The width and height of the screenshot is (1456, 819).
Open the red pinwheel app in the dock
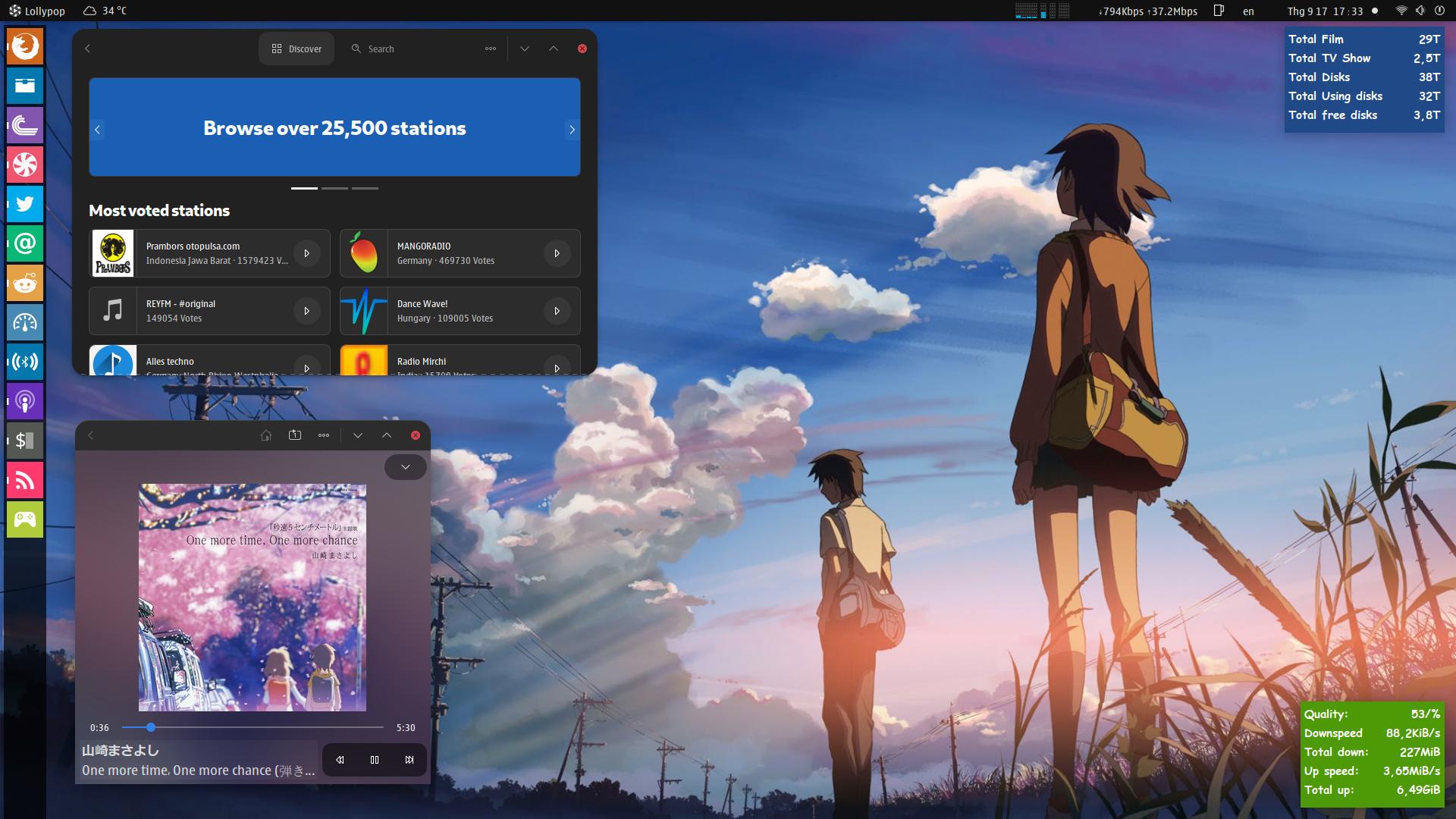coord(25,165)
